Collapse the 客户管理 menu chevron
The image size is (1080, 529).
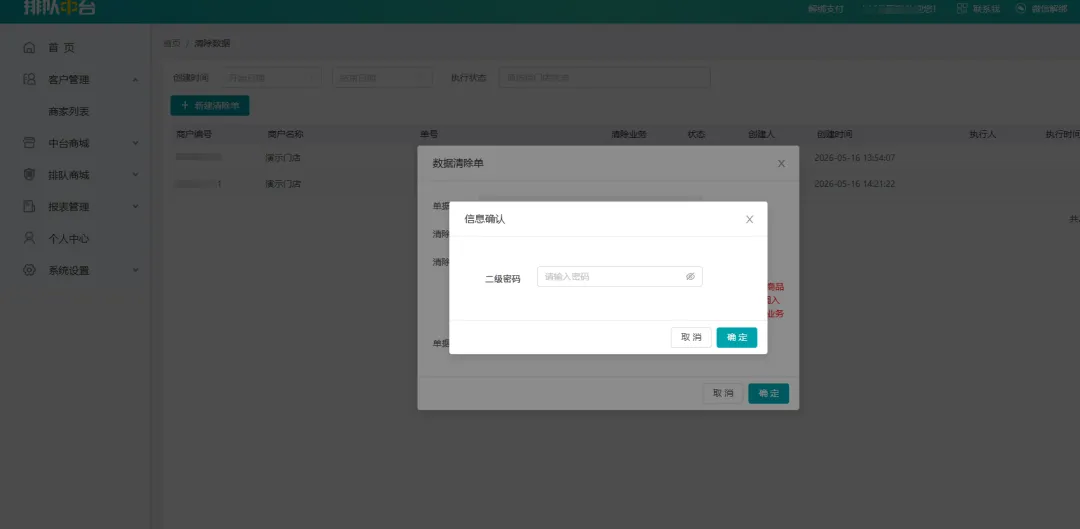point(135,80)
